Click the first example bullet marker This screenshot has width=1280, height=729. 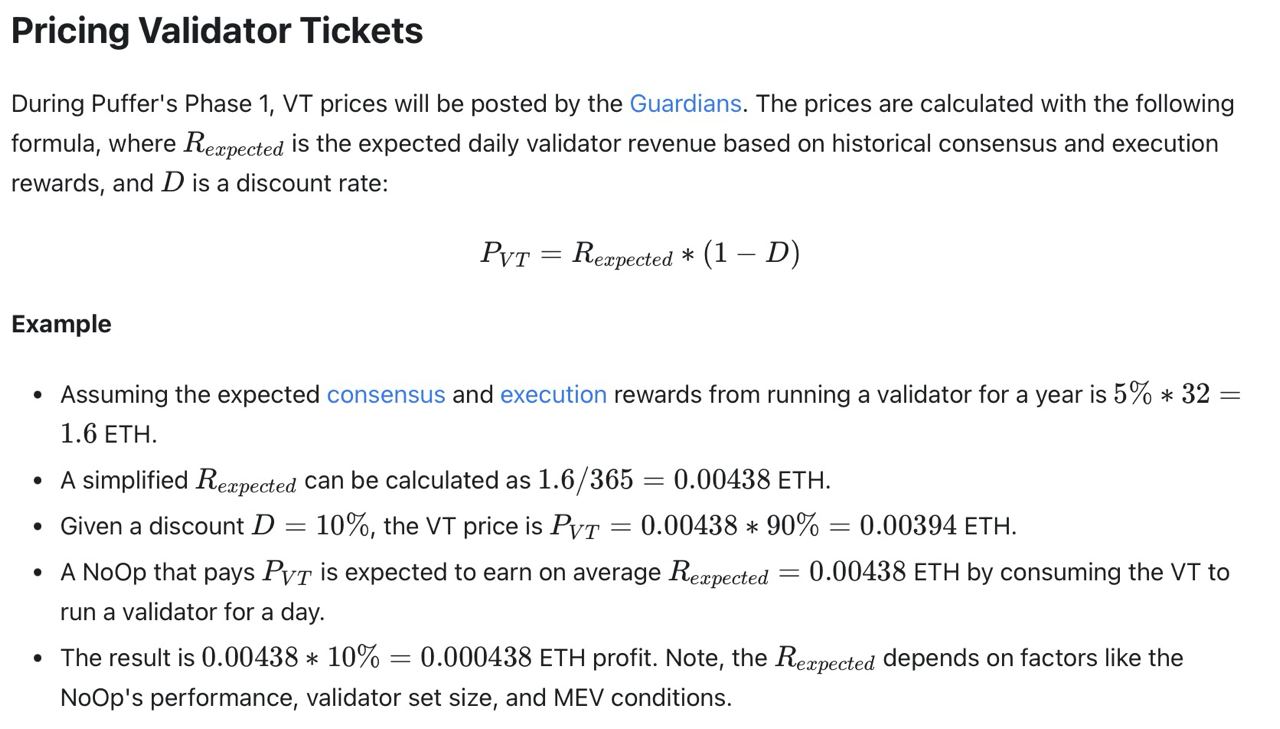pos(38,396)
